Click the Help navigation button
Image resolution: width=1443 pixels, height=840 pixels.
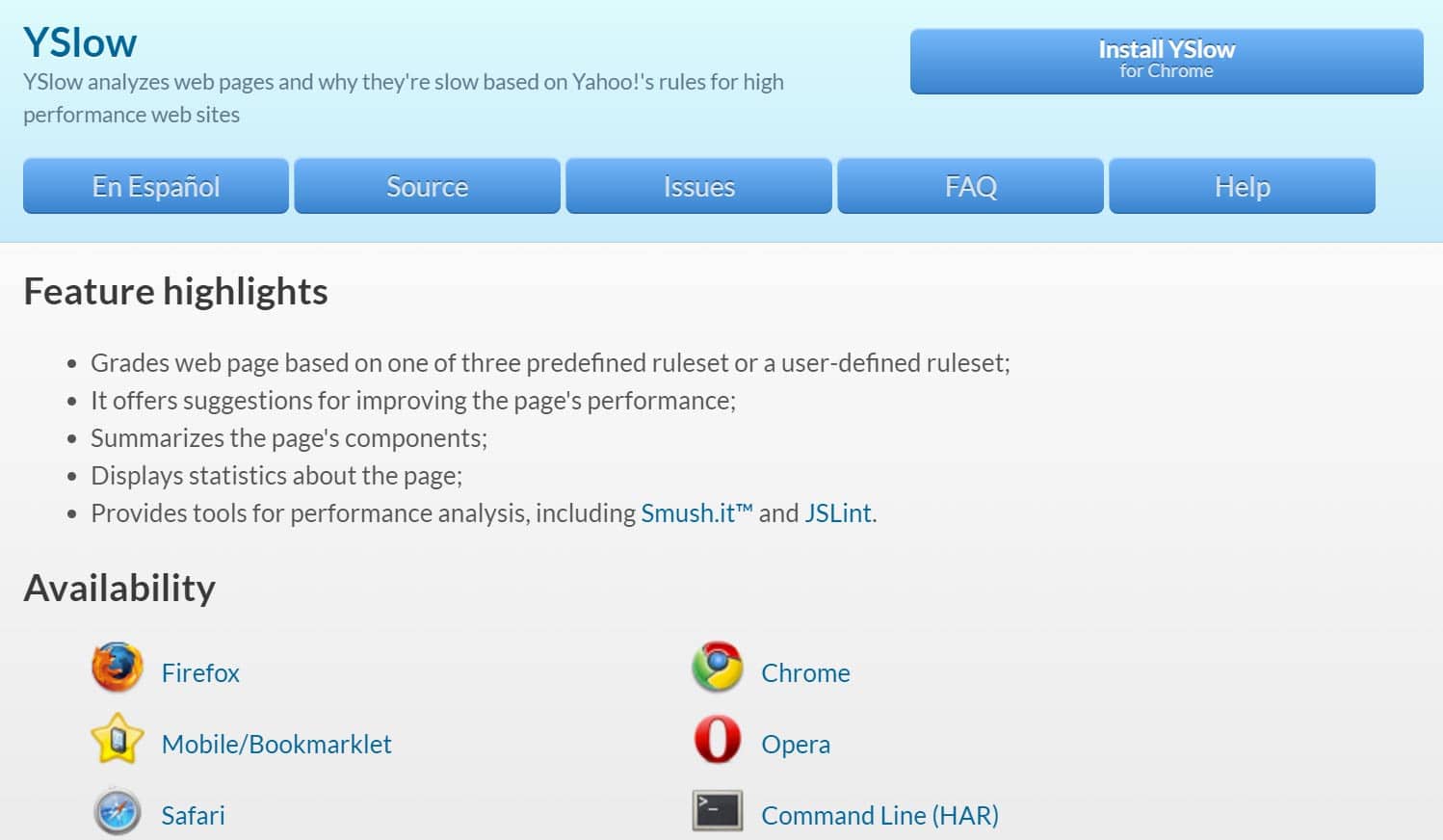[1243, 186]
